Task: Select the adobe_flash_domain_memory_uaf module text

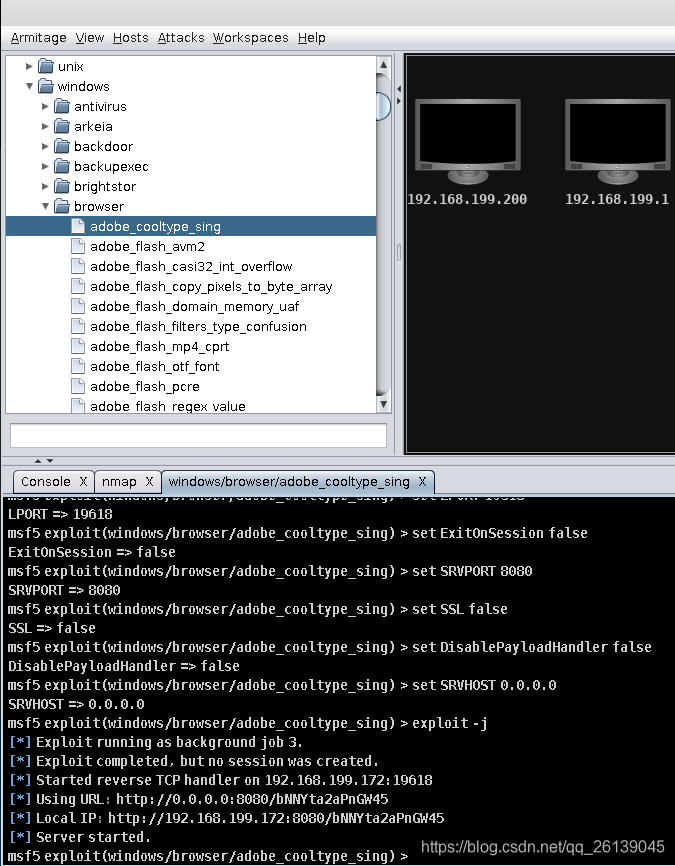Action: coord(194,307)
